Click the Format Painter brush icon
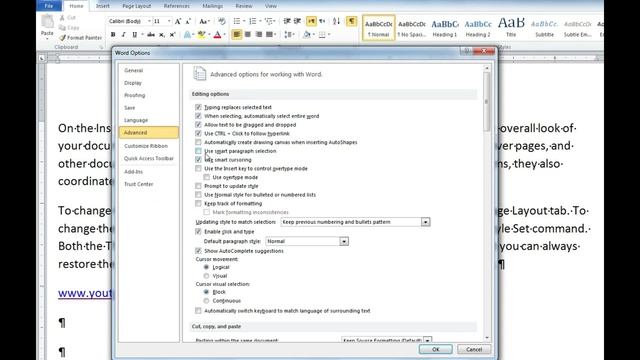Image resolution: width=640 pixels, height=360 pixels. [62, 38]
